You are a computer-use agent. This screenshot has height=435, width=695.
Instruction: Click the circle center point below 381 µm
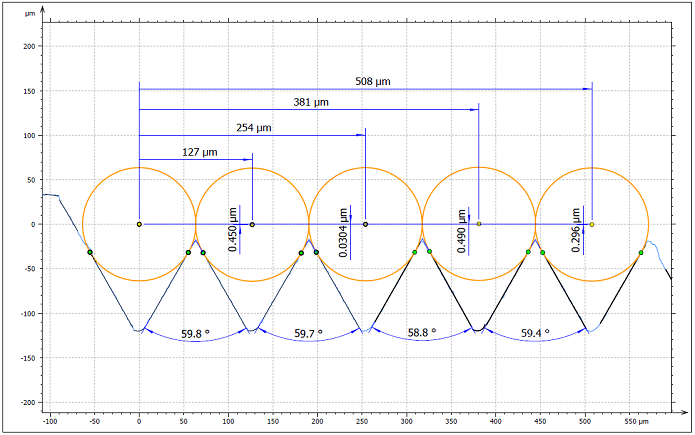tap(479, 224)
